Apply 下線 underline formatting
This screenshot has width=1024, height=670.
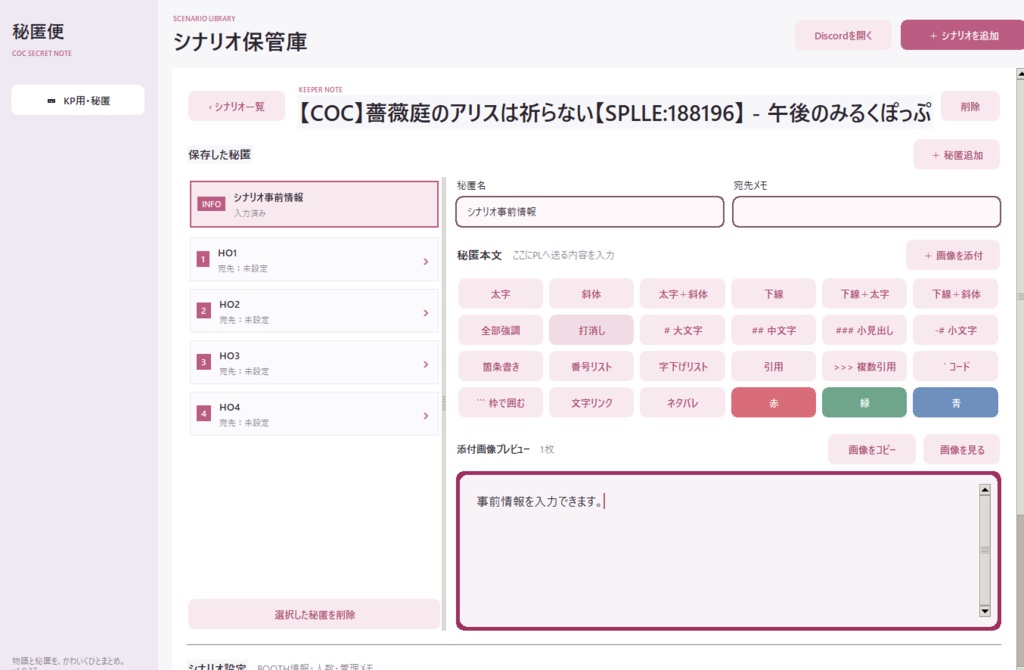[773, 294]
